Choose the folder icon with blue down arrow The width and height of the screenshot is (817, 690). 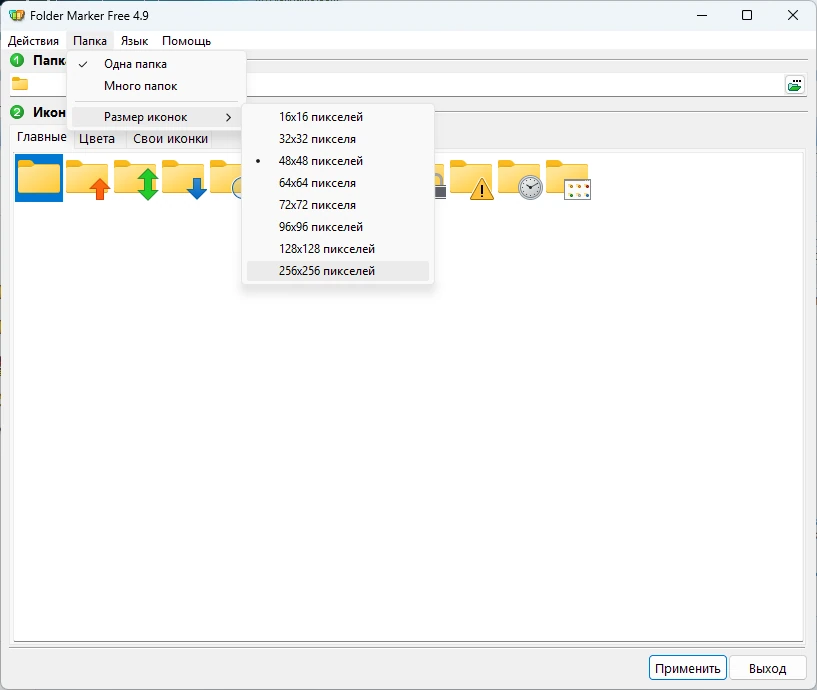(184, 179)
